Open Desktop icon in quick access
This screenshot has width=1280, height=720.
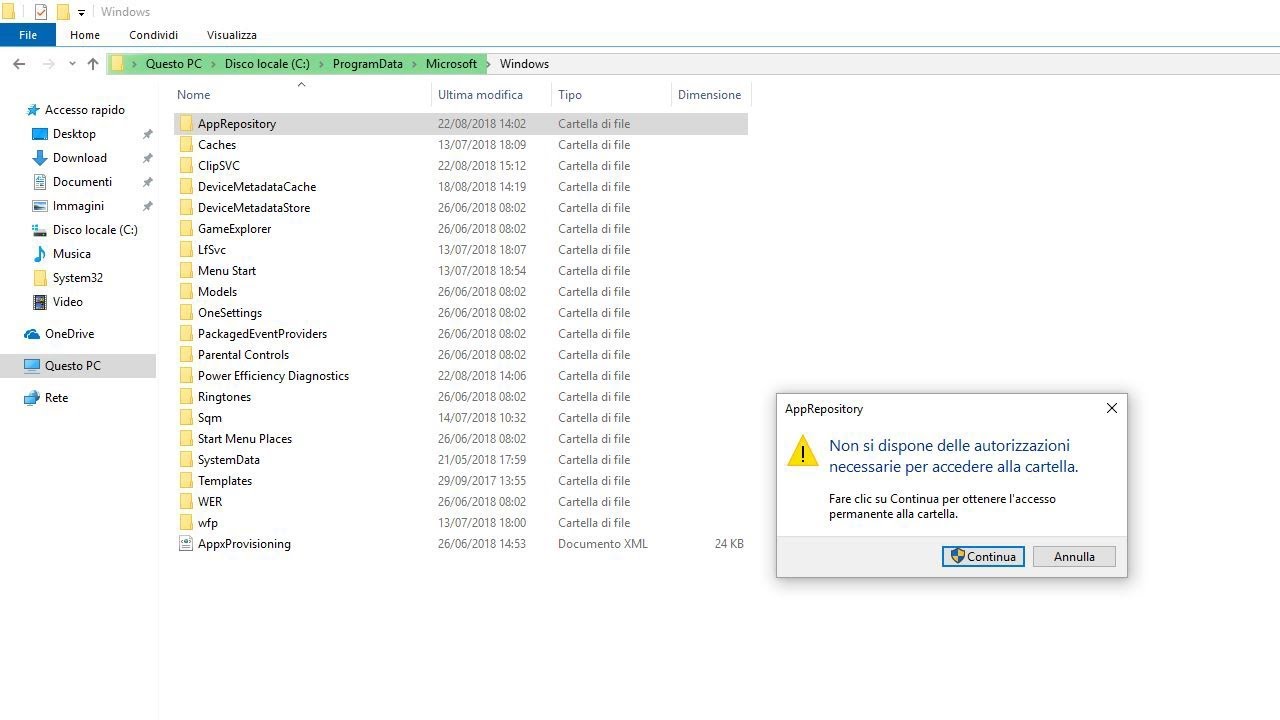point(40,134)
